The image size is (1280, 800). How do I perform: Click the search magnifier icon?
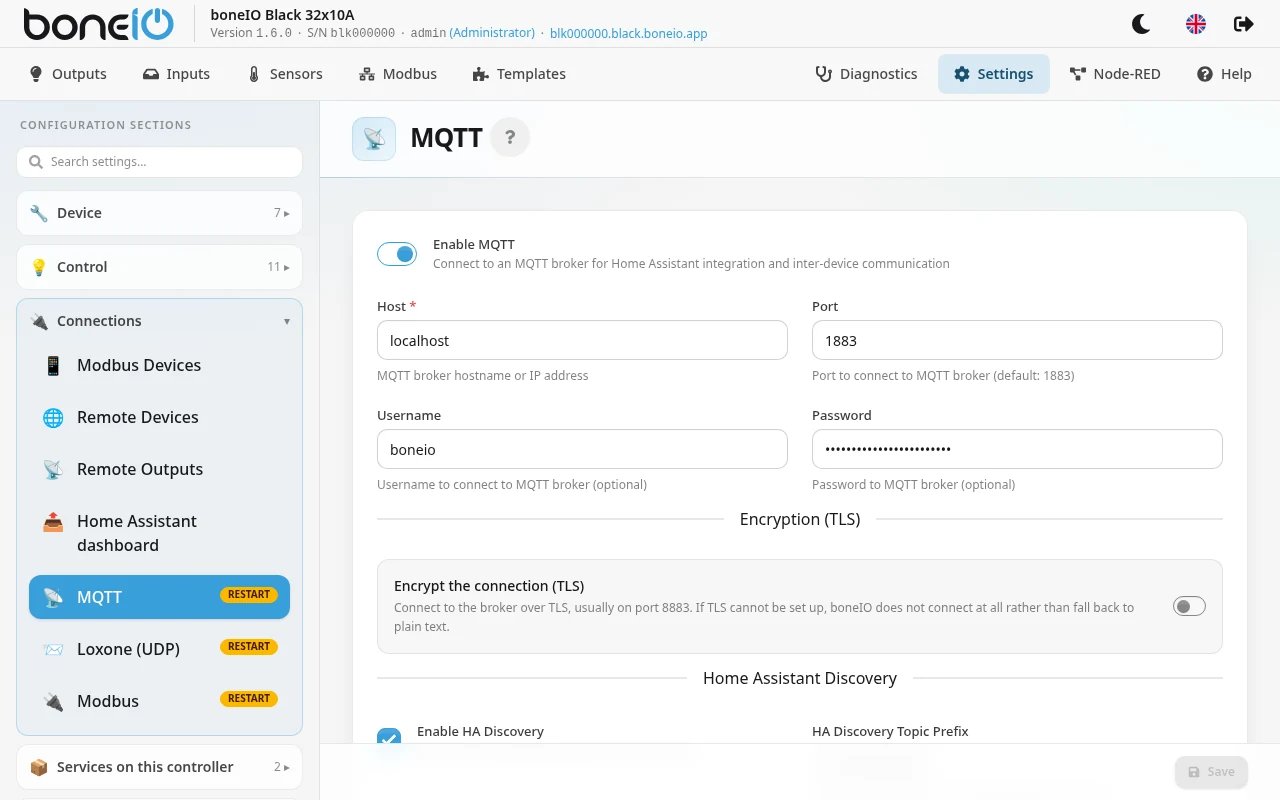pyautogui.click(x=36, y=162)
